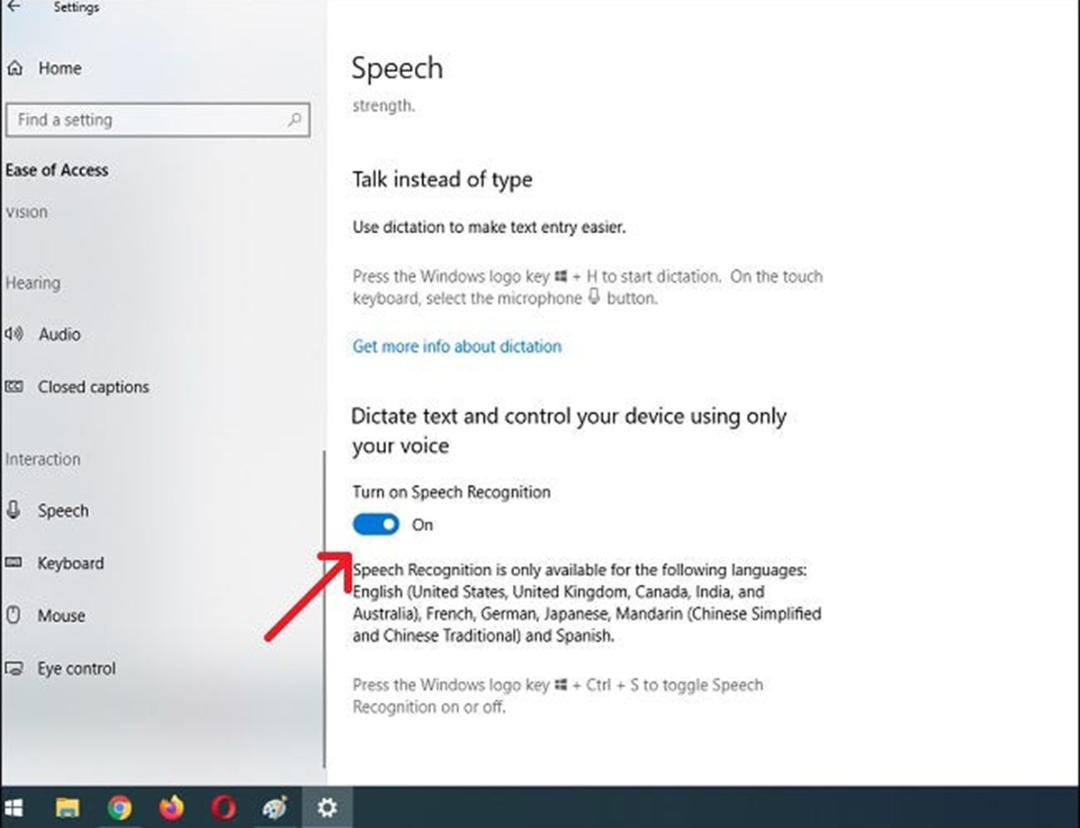
Task: Click the Home house icon
Action: tap(15, 68)
